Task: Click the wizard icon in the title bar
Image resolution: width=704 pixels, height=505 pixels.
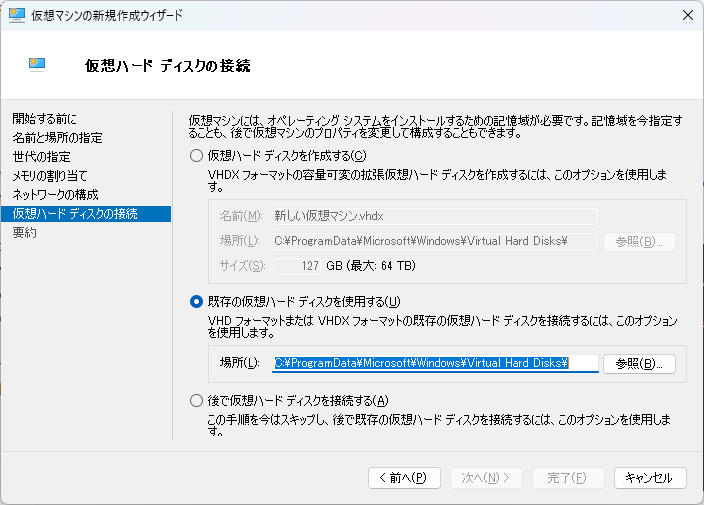Action: (x=16, y=15)
